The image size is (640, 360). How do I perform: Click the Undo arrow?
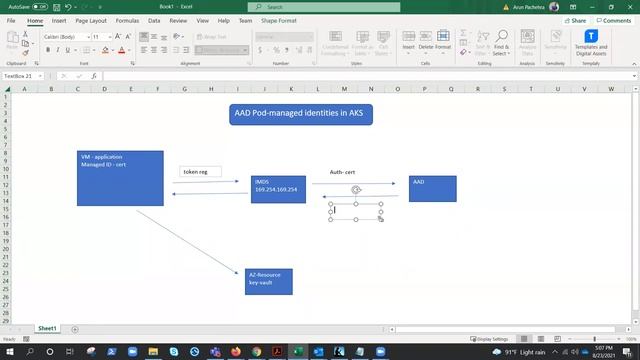[68, 7]
